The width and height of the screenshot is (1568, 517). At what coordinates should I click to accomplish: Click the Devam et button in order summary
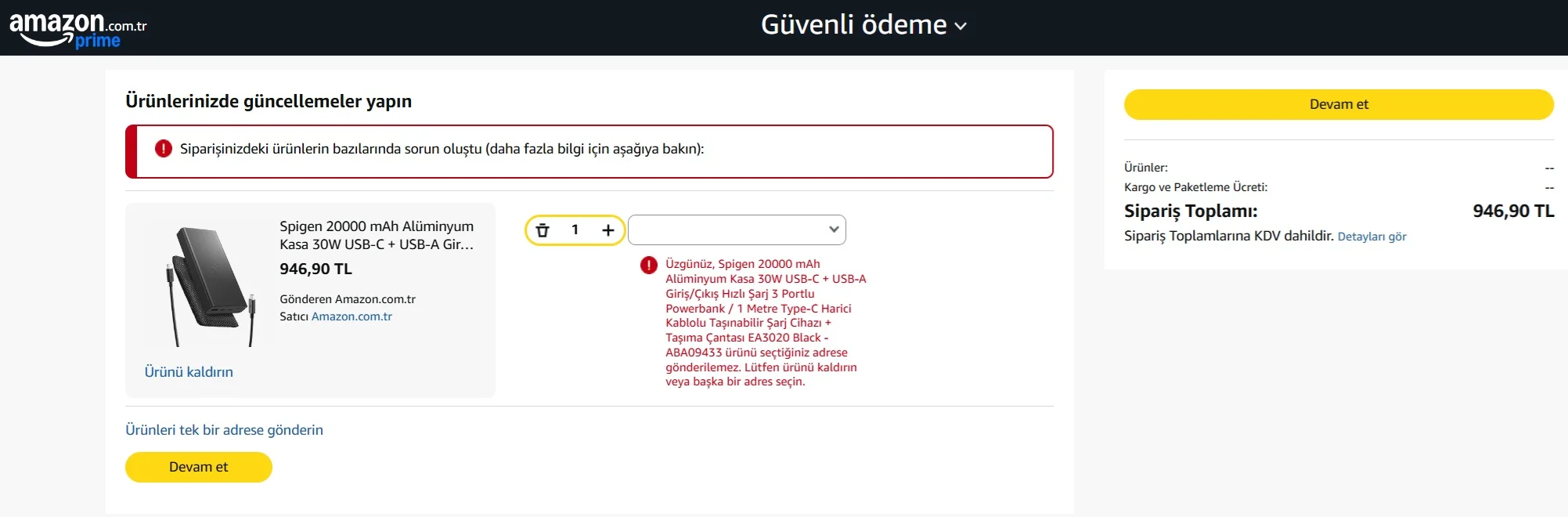[1339, 104]
